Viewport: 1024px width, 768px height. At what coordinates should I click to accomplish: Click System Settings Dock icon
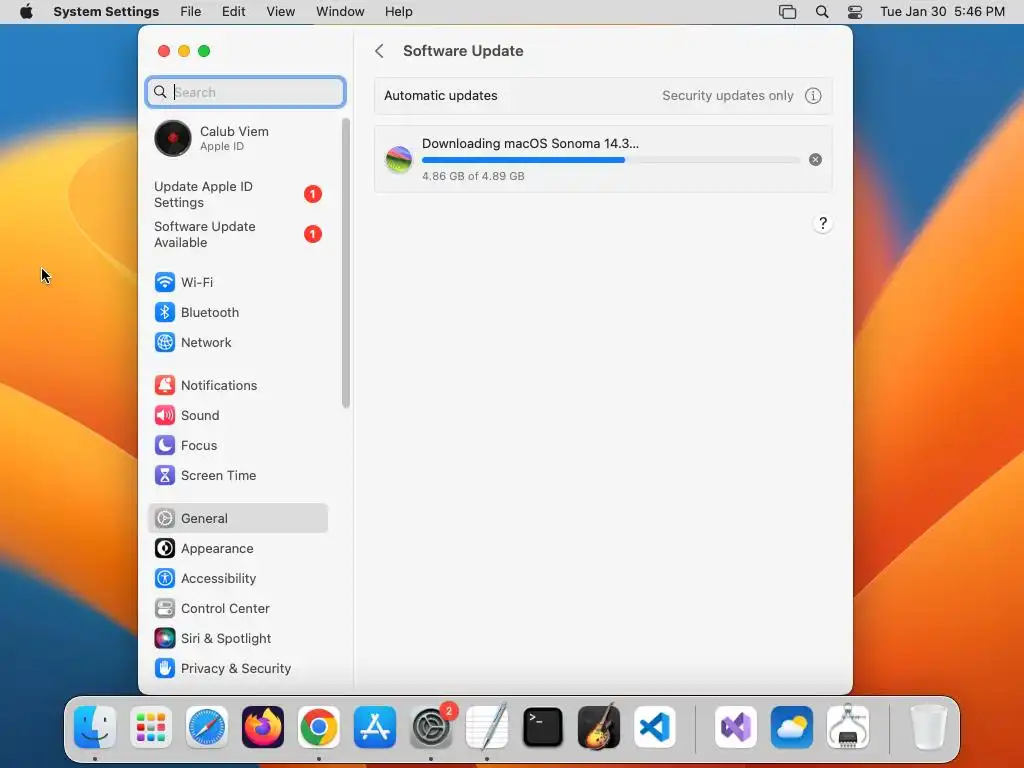(431, 727)
